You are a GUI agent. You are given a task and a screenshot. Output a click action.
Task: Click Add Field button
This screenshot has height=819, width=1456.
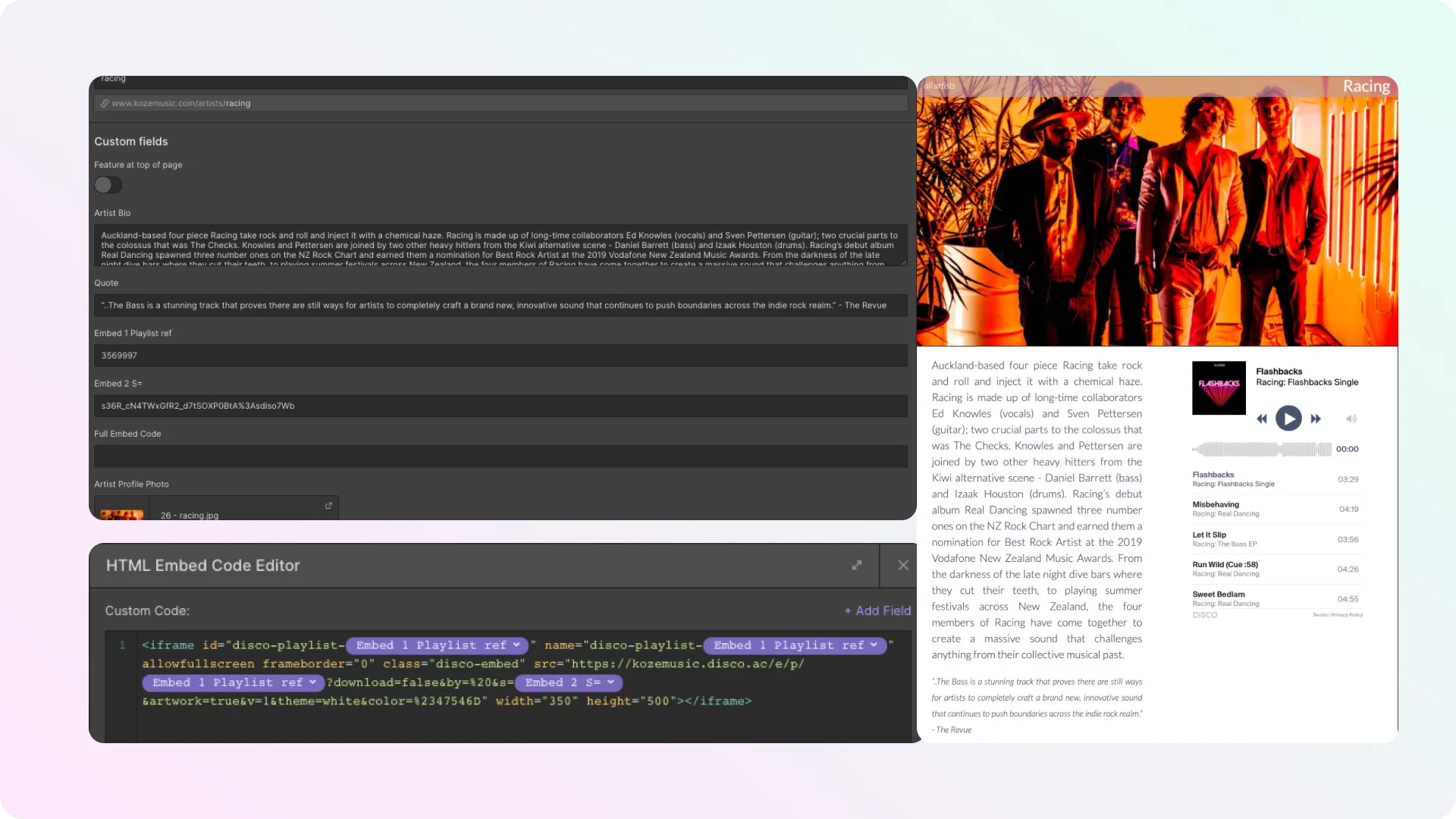877,610
